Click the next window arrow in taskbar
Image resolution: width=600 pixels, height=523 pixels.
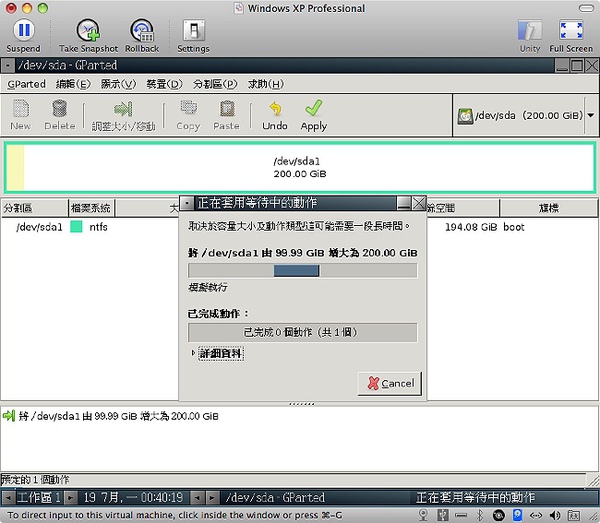[x=212, y=498]
